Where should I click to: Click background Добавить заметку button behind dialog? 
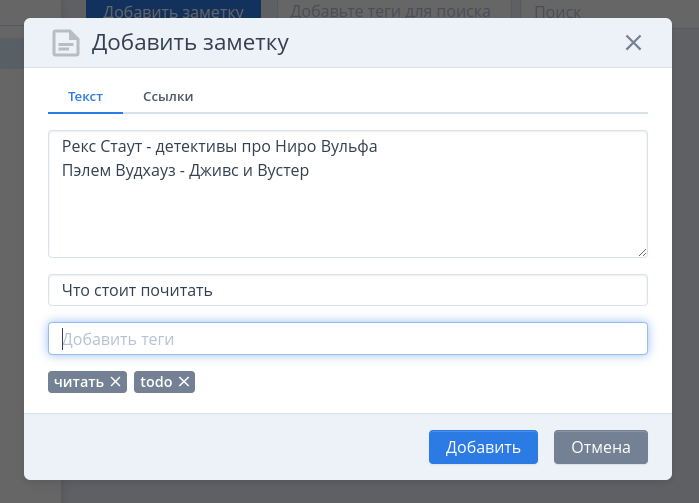(x=173, y=9)
